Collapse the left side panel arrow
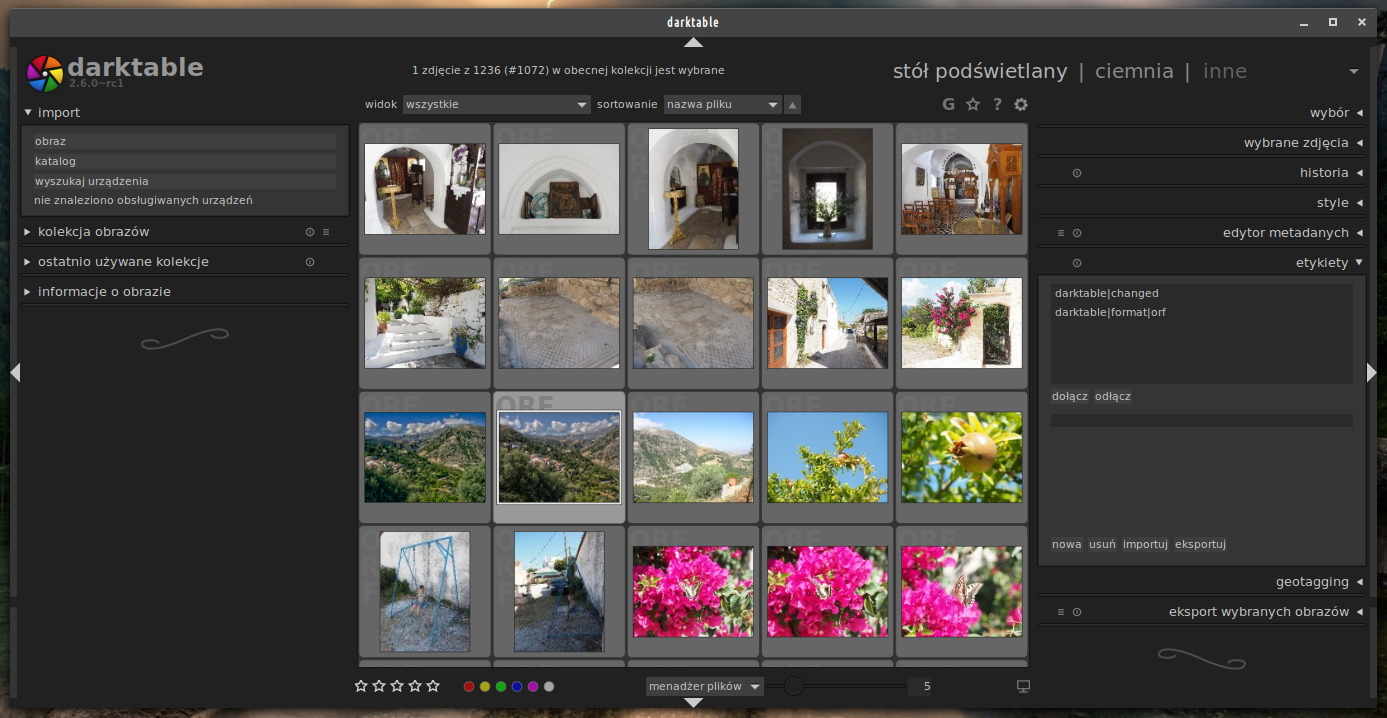1387x718 pixels. point(15,372)
